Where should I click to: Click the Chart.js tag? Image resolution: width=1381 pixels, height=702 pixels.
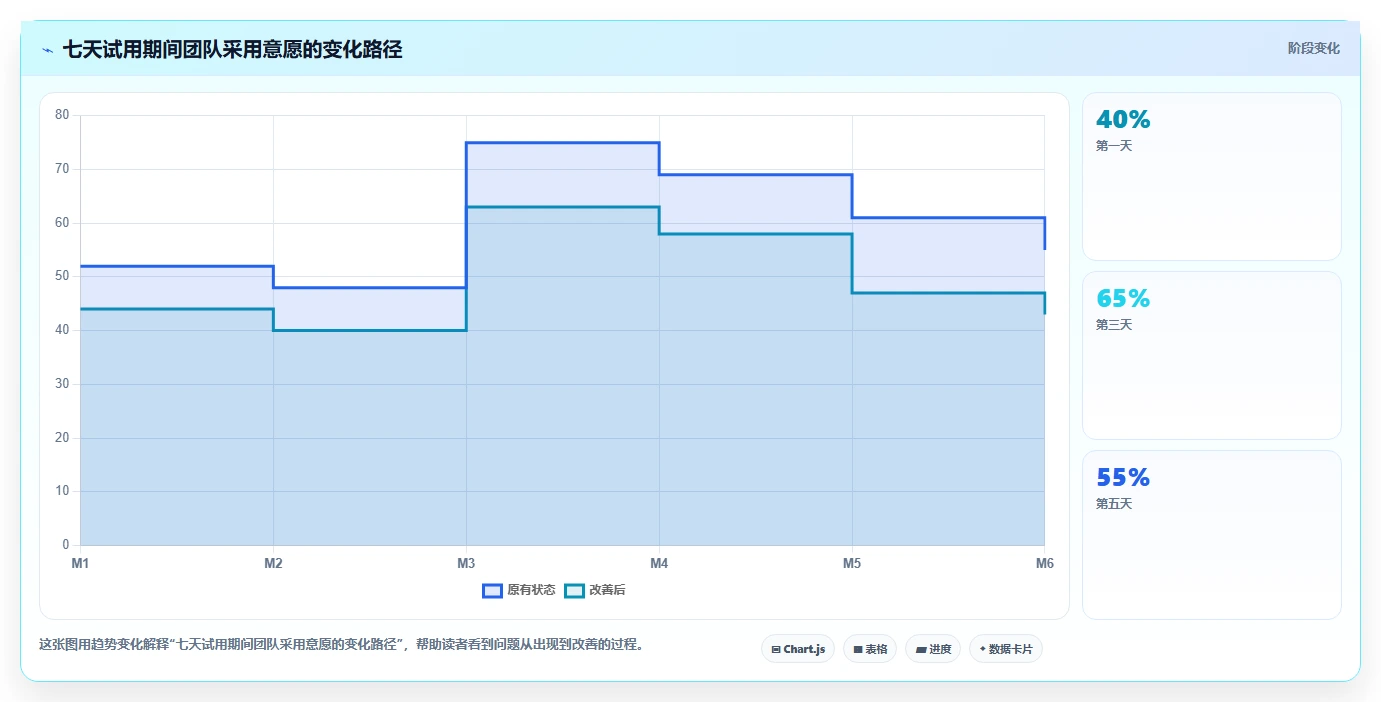pyautogui.click(x=798, y=649)
